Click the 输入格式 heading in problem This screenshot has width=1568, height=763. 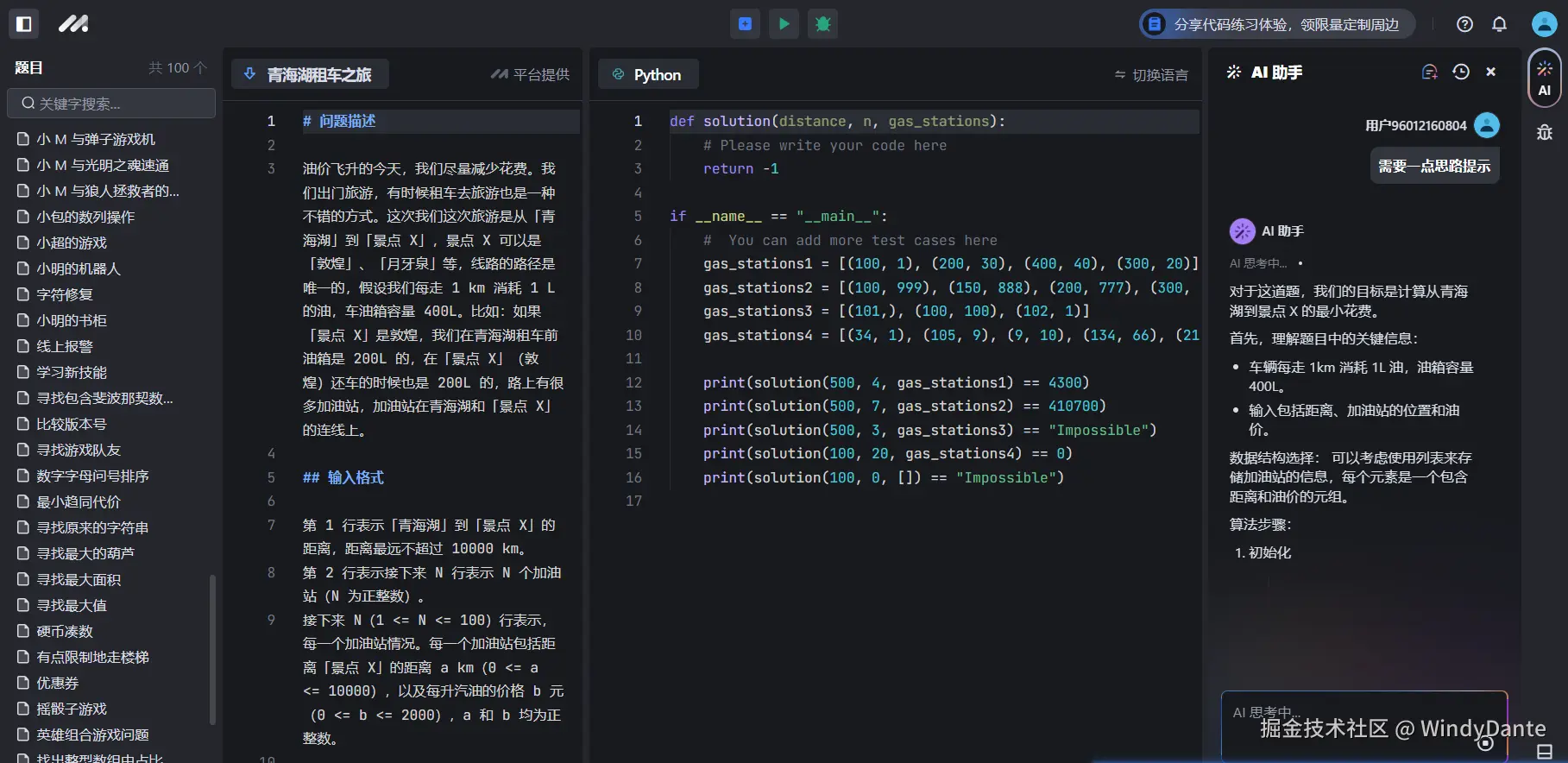tap(343, 477)
